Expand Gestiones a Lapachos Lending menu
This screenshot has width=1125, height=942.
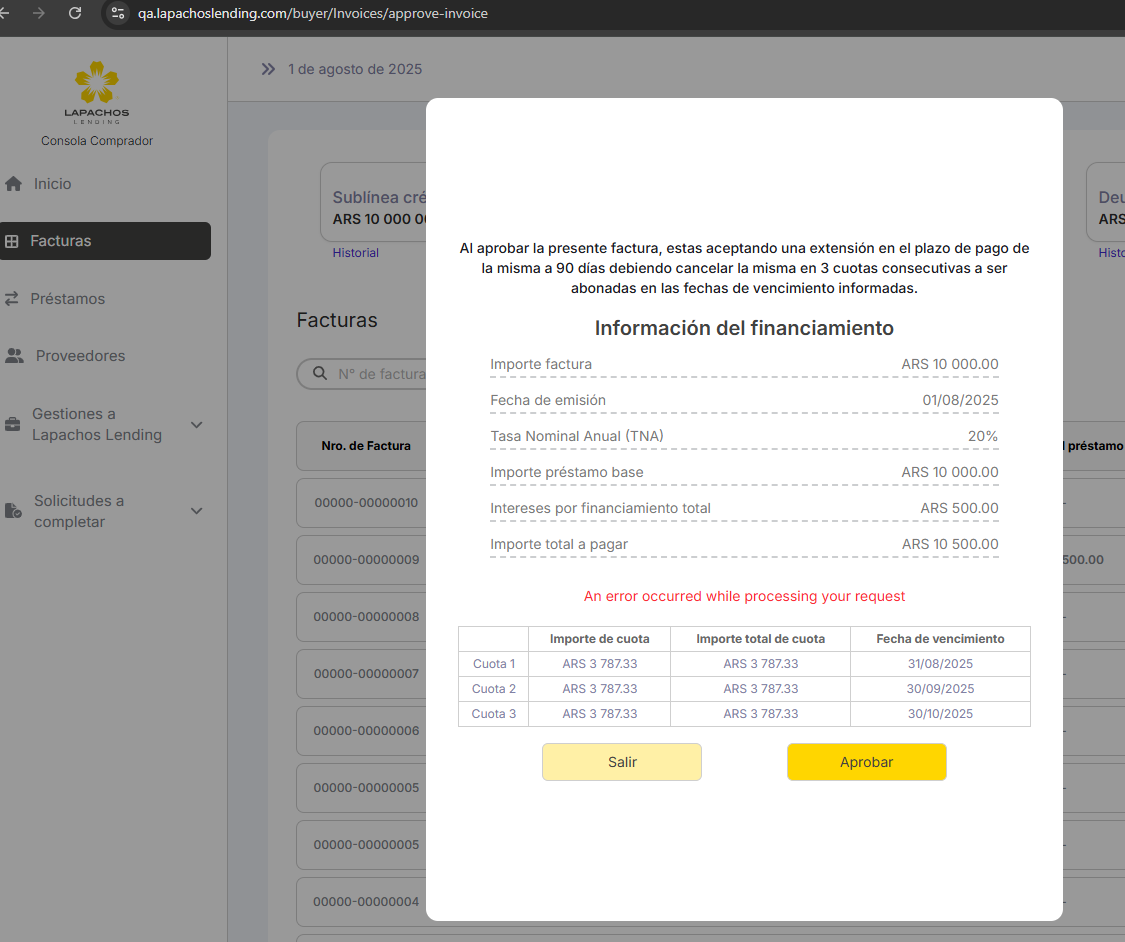(x=197, y=424)
